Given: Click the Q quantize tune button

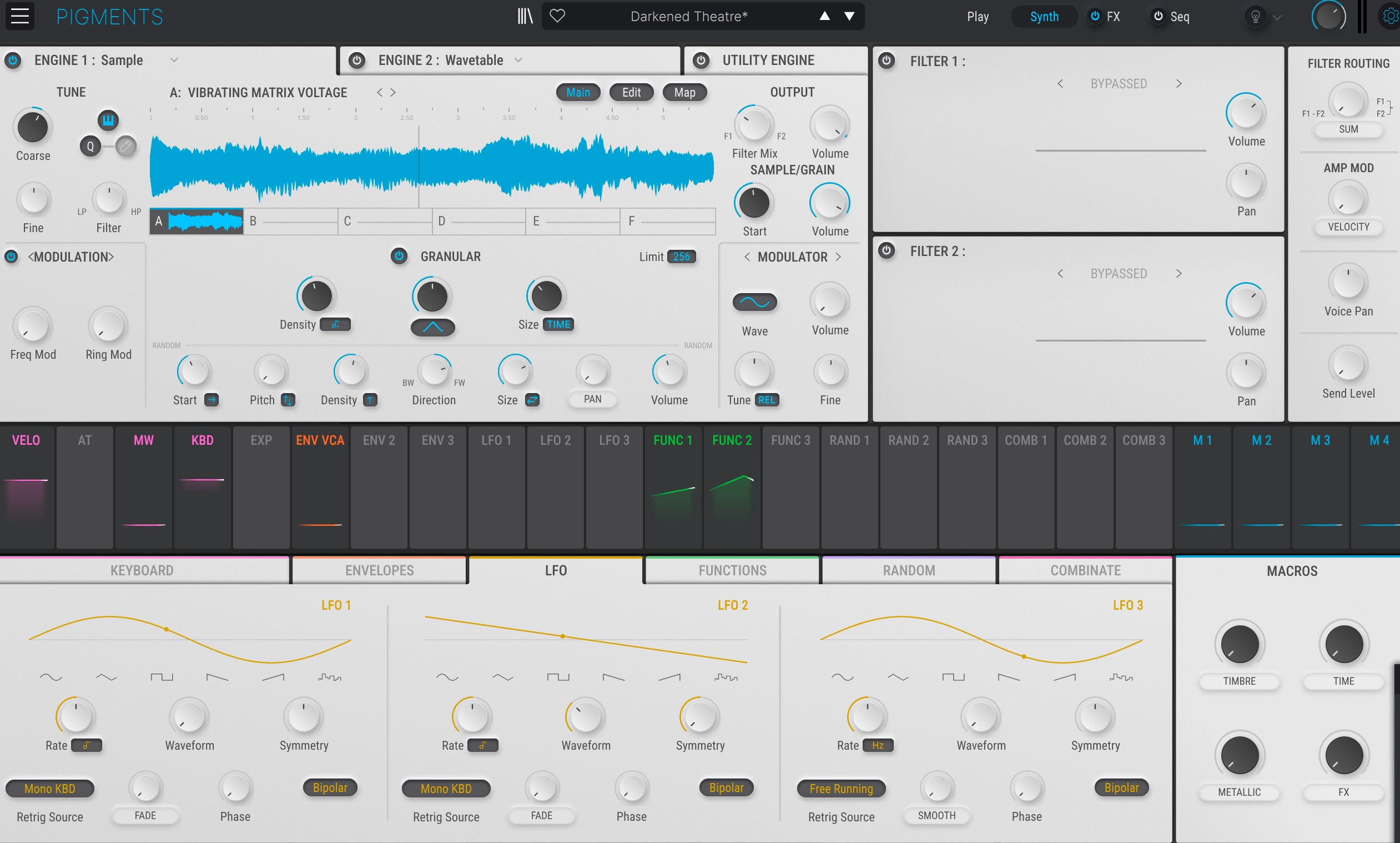Looking at the screenshot, I should tap(90, 147).
